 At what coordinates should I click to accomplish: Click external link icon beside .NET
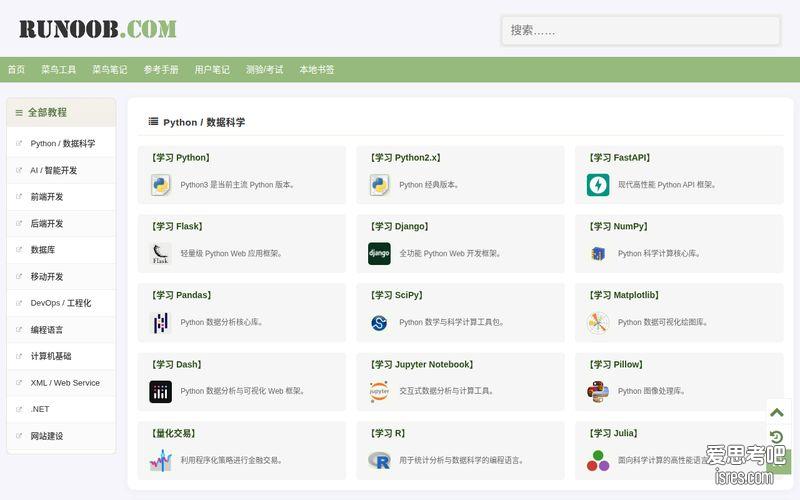coord(19,409)
